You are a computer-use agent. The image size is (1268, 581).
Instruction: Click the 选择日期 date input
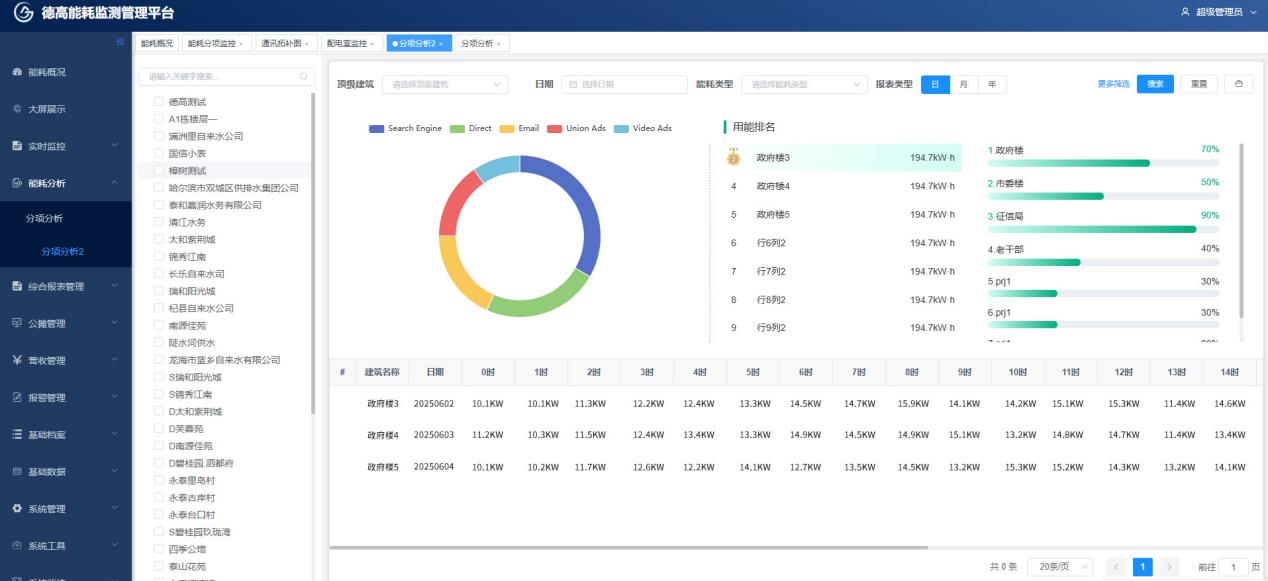point(624,85)
